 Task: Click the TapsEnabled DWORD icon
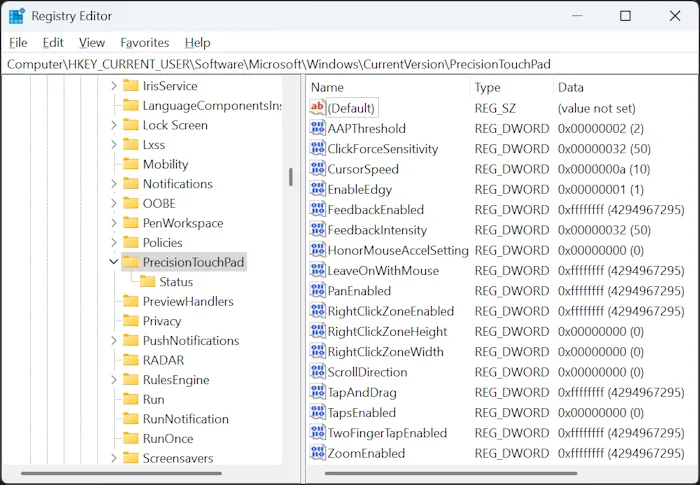click(x=317, y=412)
